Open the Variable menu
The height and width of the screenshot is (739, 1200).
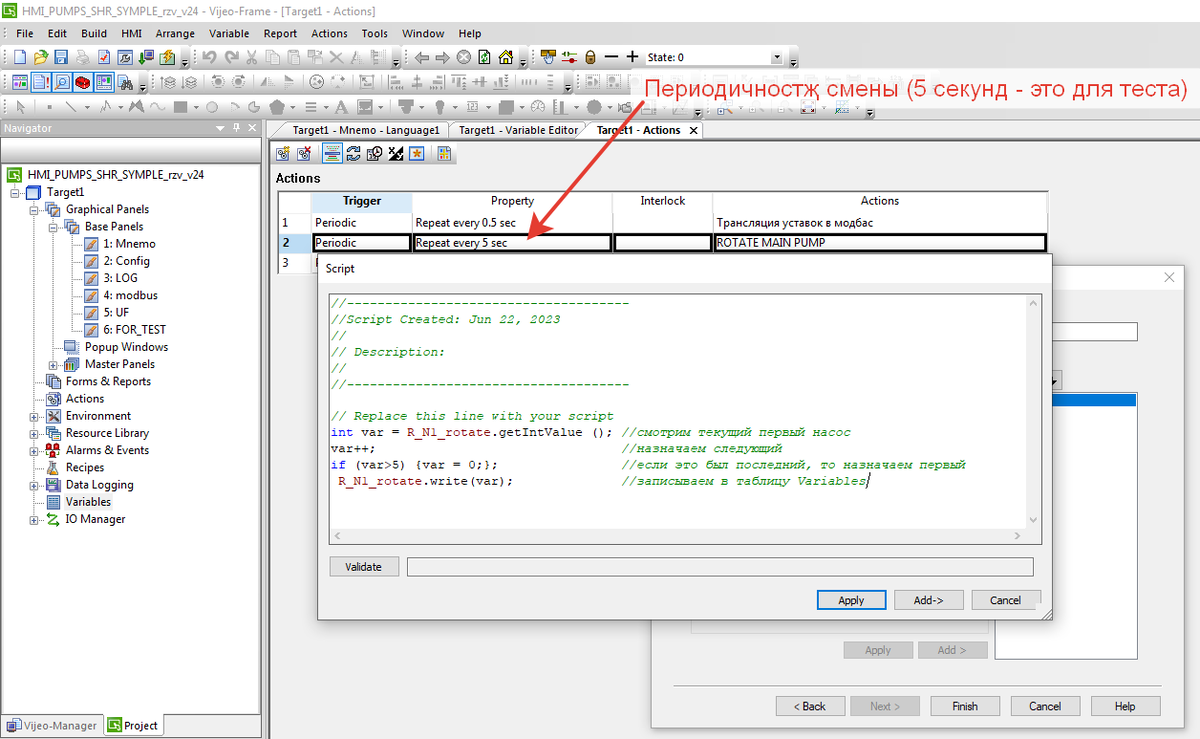(229, 33)
